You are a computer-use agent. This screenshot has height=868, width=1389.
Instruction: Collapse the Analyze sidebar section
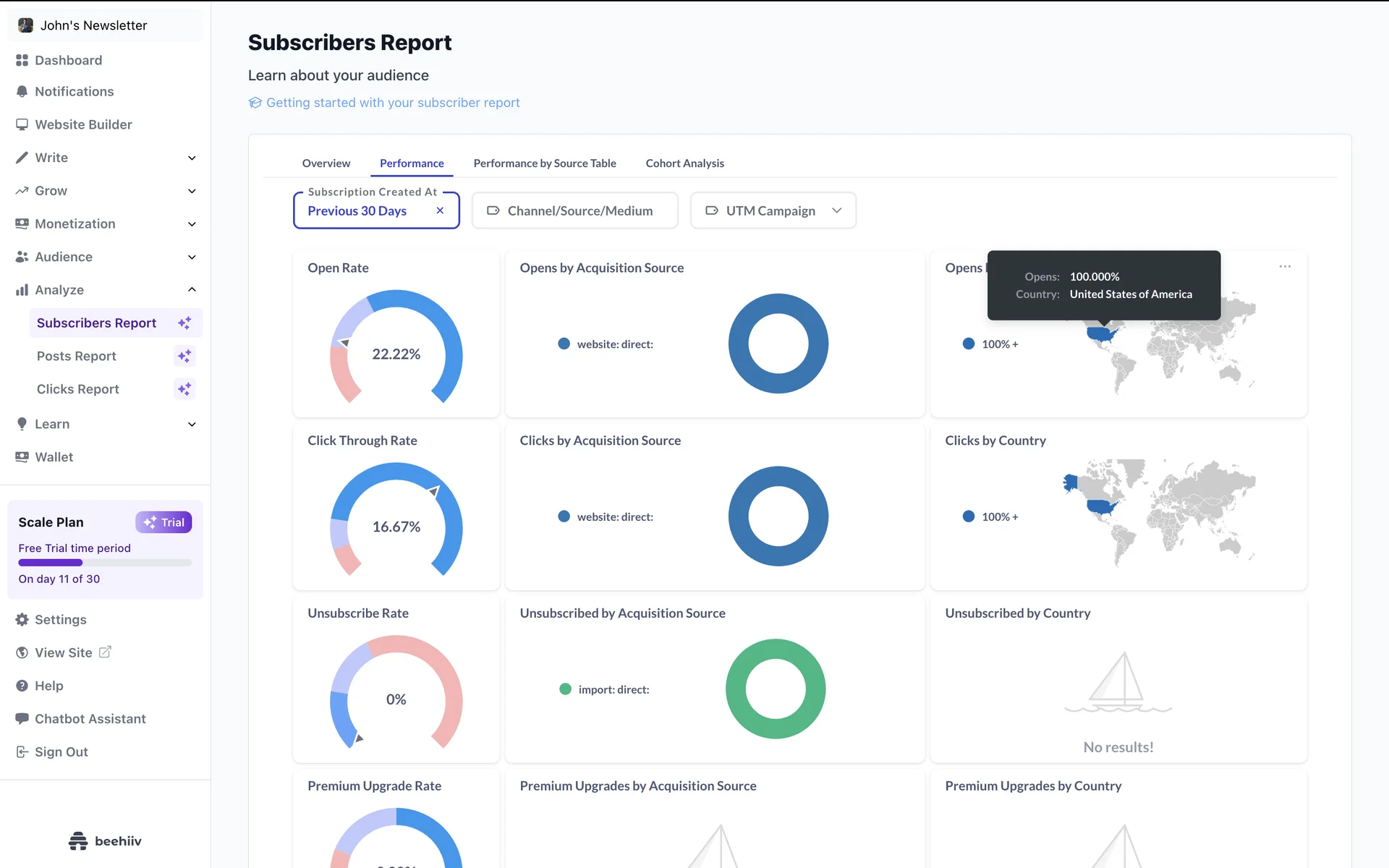(x=192, y=290)
